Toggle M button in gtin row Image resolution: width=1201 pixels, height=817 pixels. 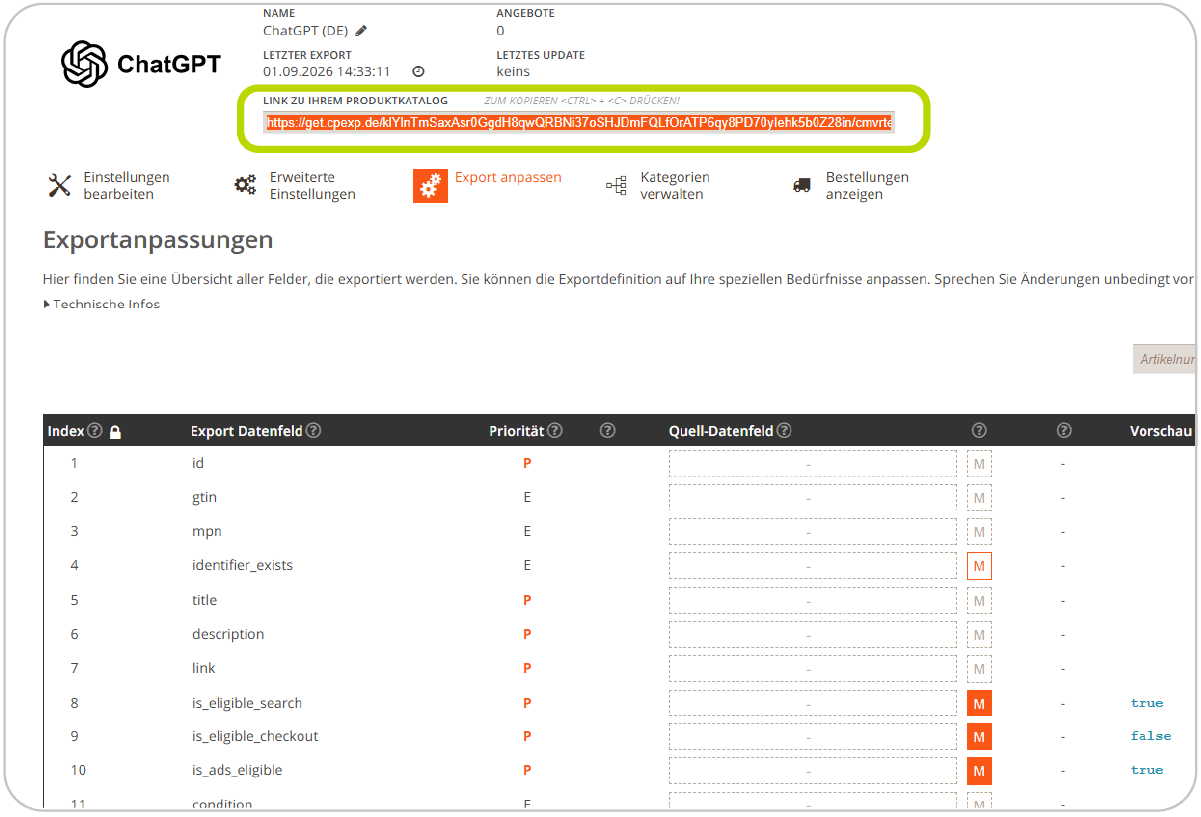[979, 498]
